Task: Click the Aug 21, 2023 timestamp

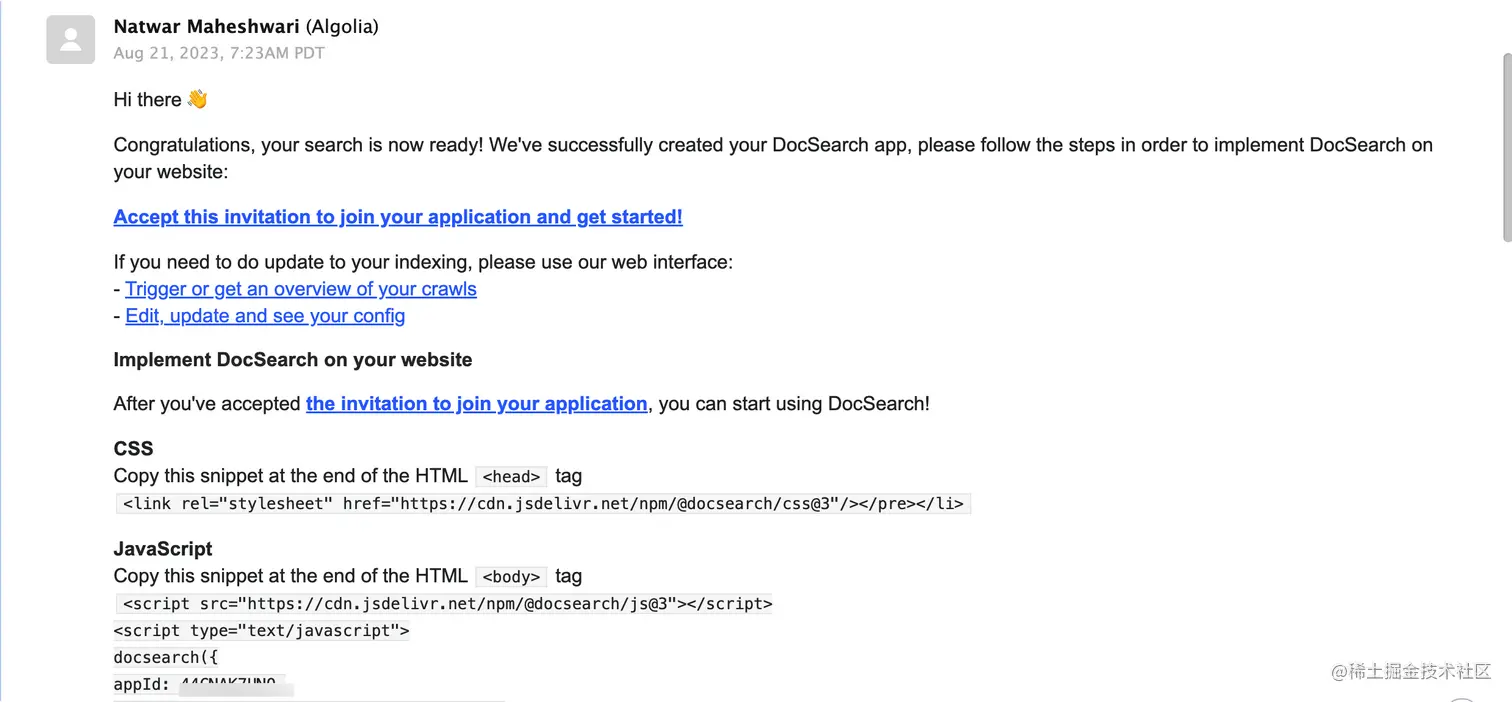Action: click(219, 53)
